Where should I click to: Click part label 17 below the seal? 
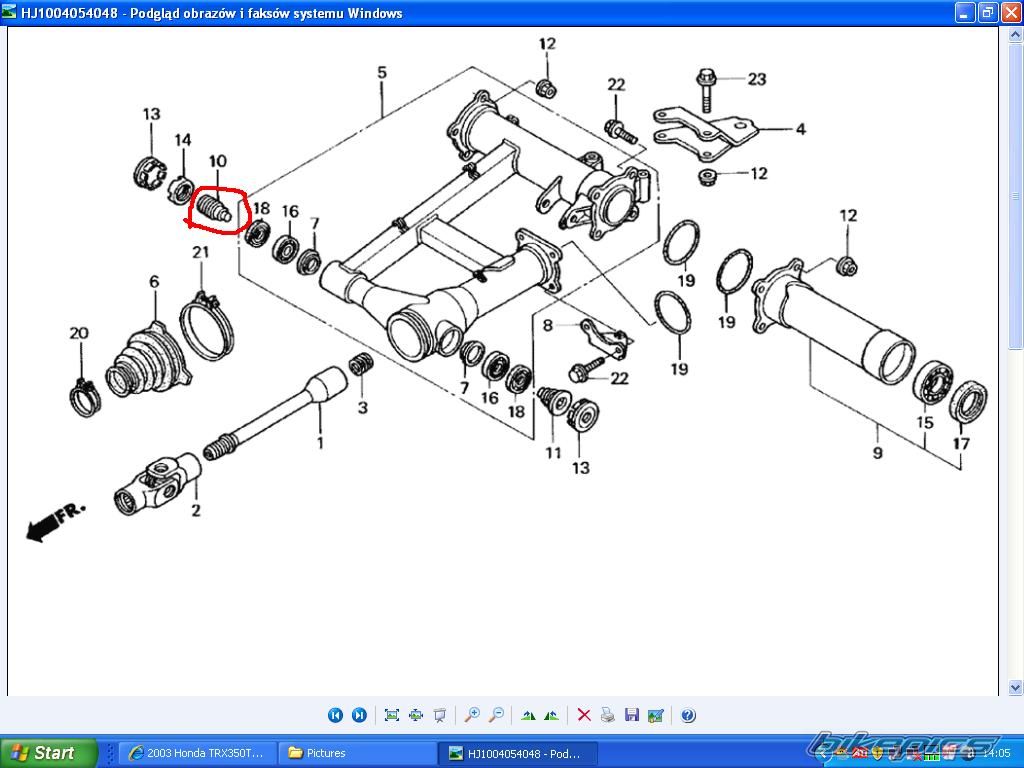961,443
